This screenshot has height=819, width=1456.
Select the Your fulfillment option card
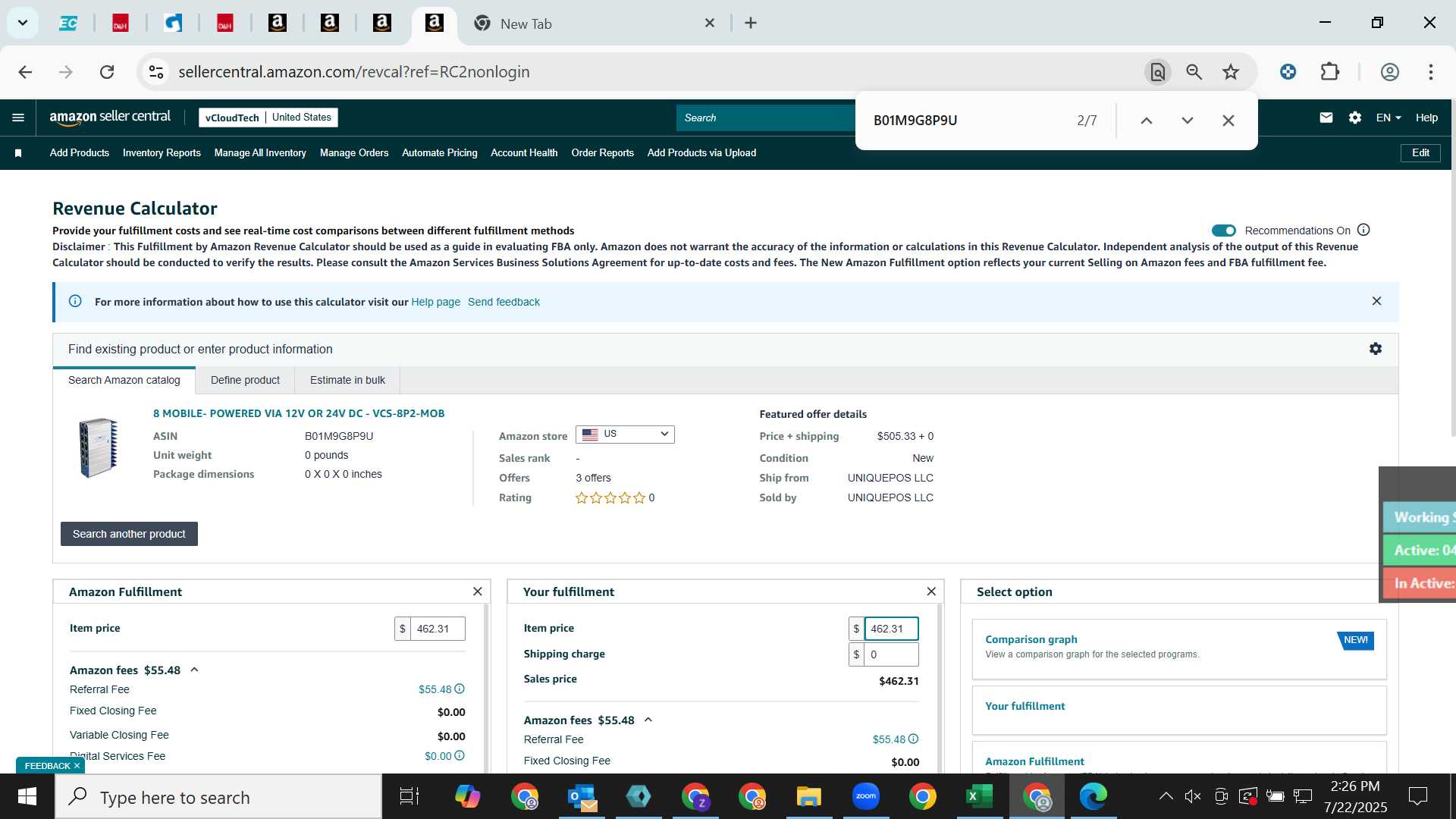pyautogui.click(x=1179, y=711)
